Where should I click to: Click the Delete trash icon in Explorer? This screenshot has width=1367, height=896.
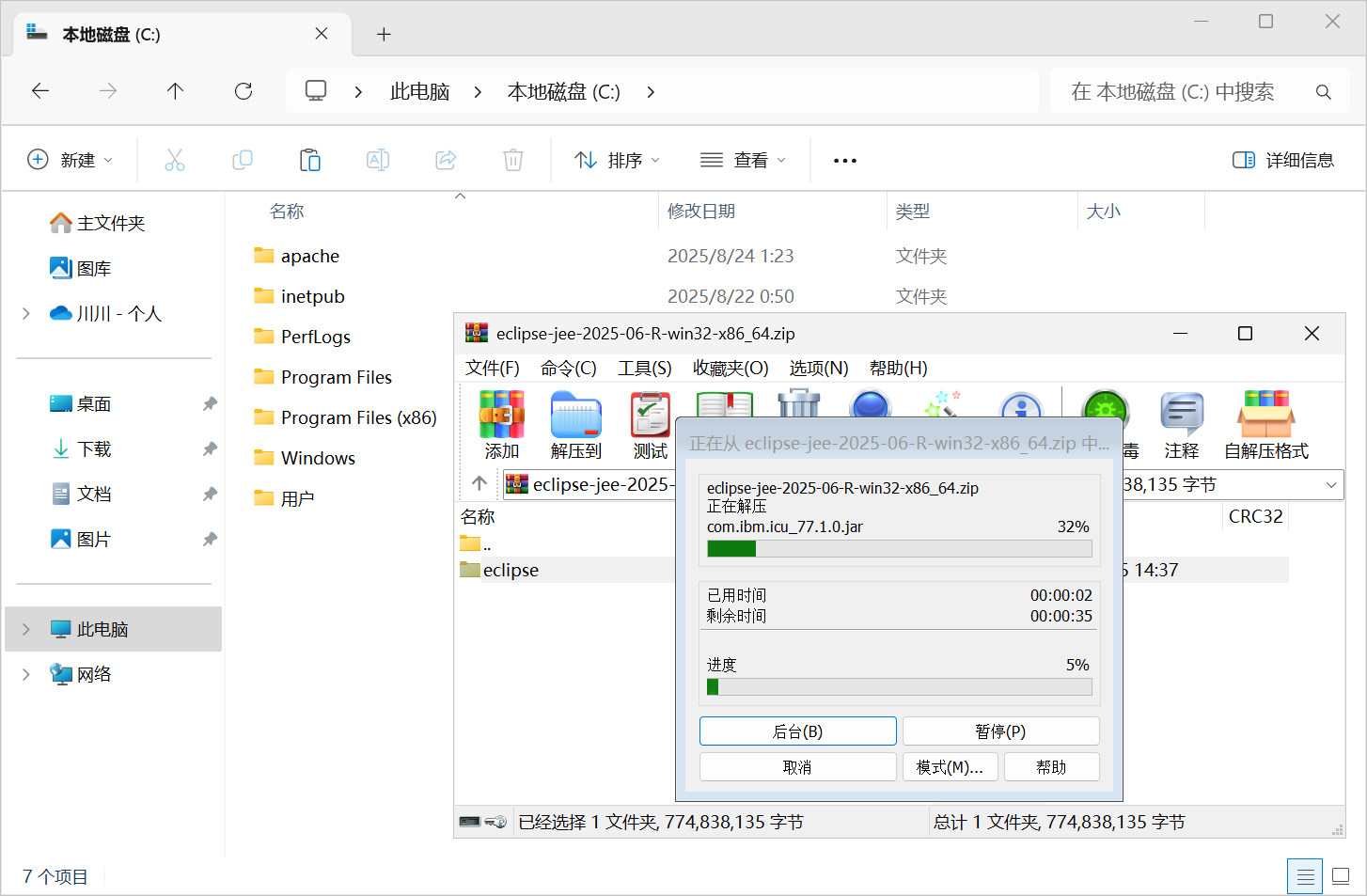pyautogui.click(x=513, y=160)
